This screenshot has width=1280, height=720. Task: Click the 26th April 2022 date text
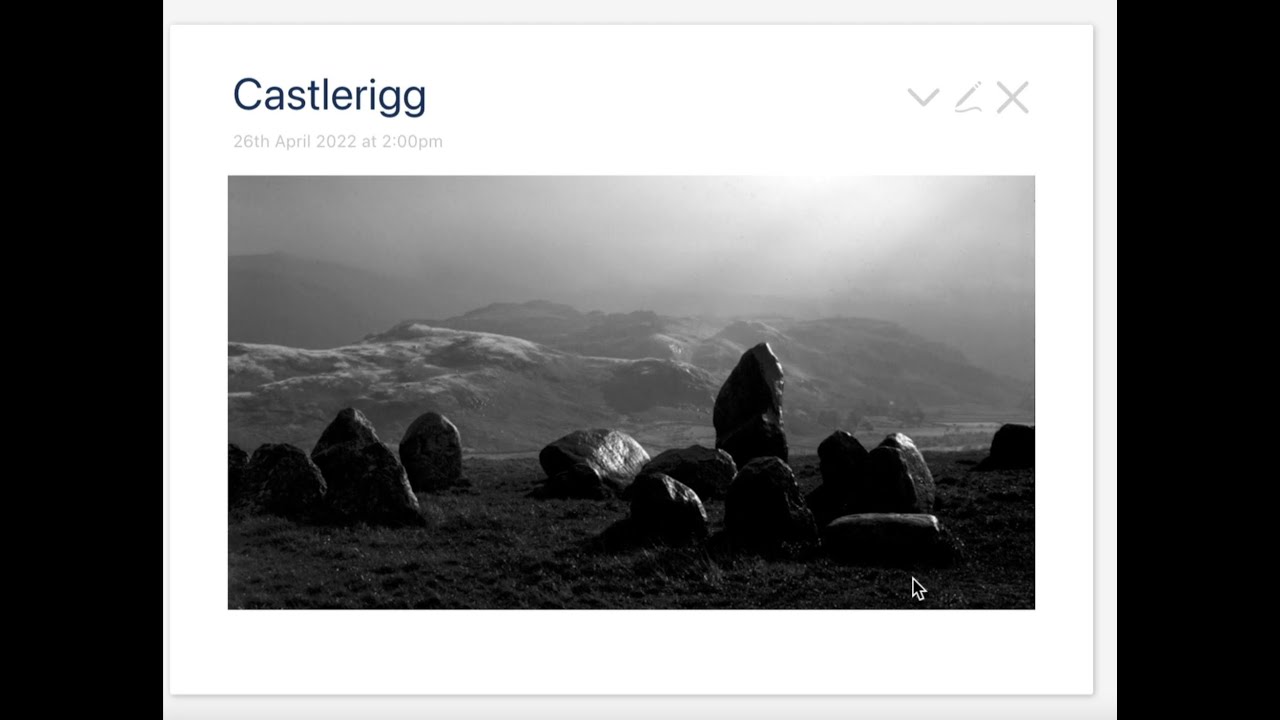[x=295, y=141]
